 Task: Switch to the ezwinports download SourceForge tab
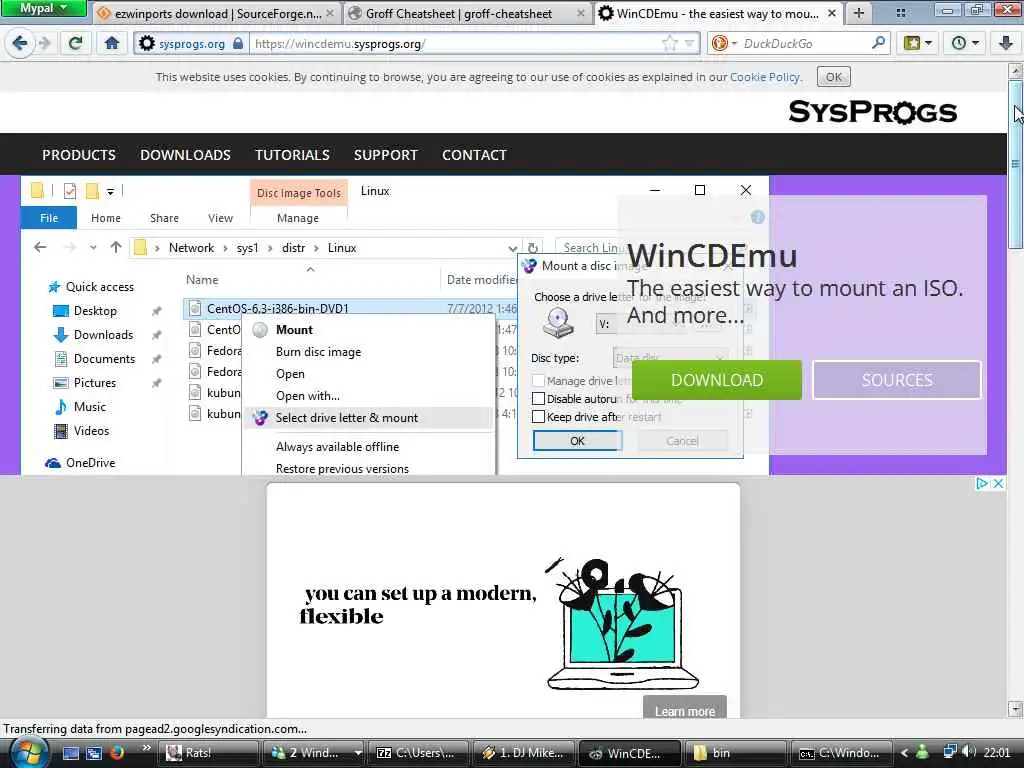point(216,13)
